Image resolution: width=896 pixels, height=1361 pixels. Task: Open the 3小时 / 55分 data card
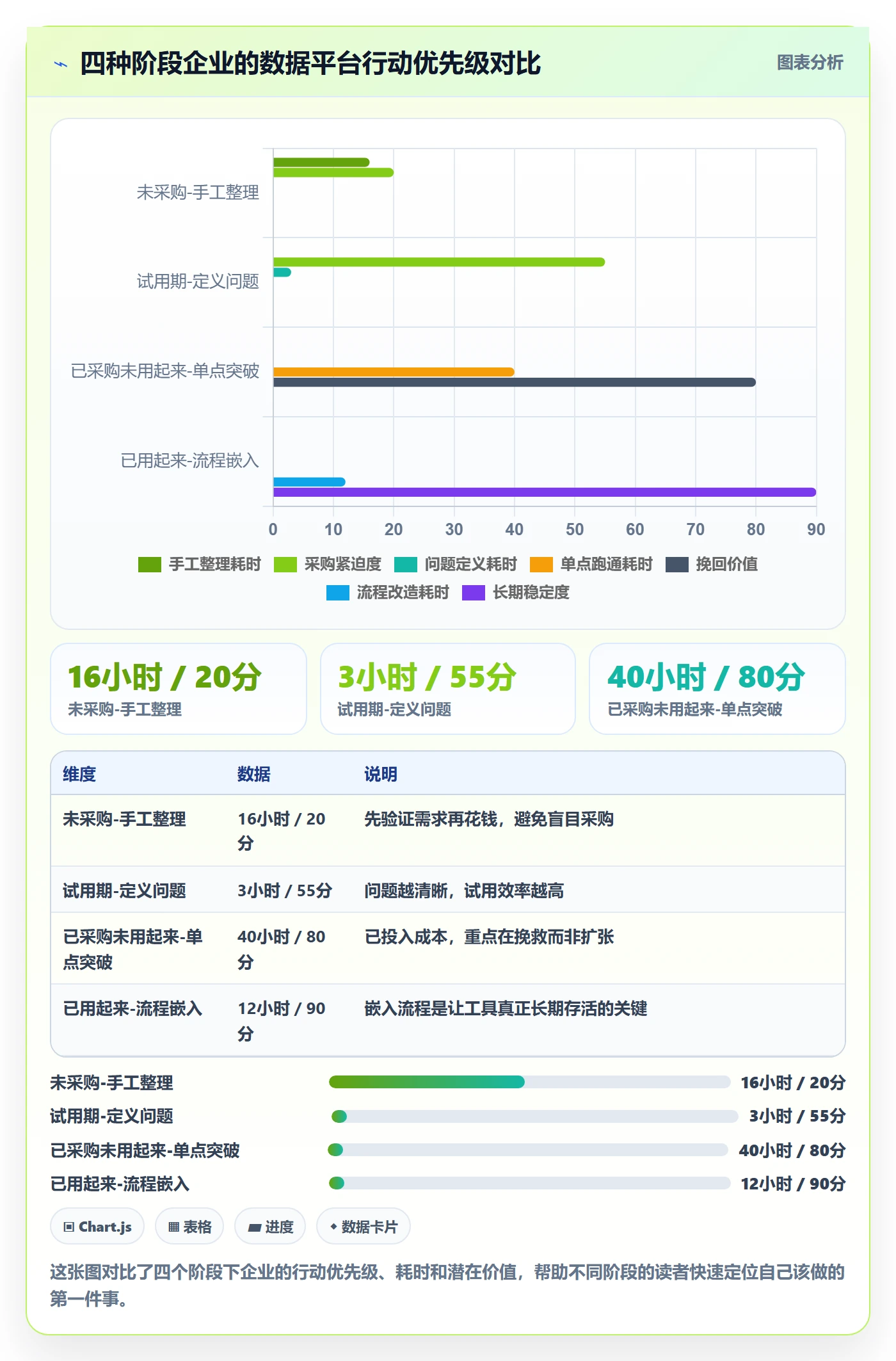pyautogui.click(x=448, y=689)
